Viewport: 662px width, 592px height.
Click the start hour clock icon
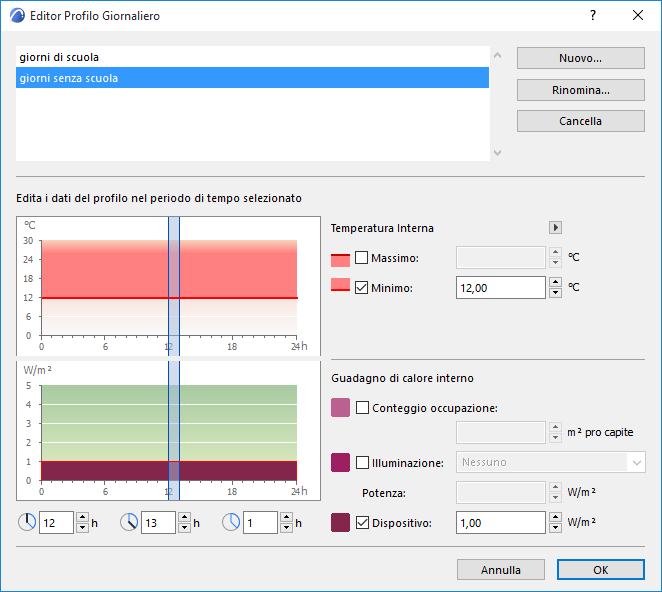click(x=27, y=522)
